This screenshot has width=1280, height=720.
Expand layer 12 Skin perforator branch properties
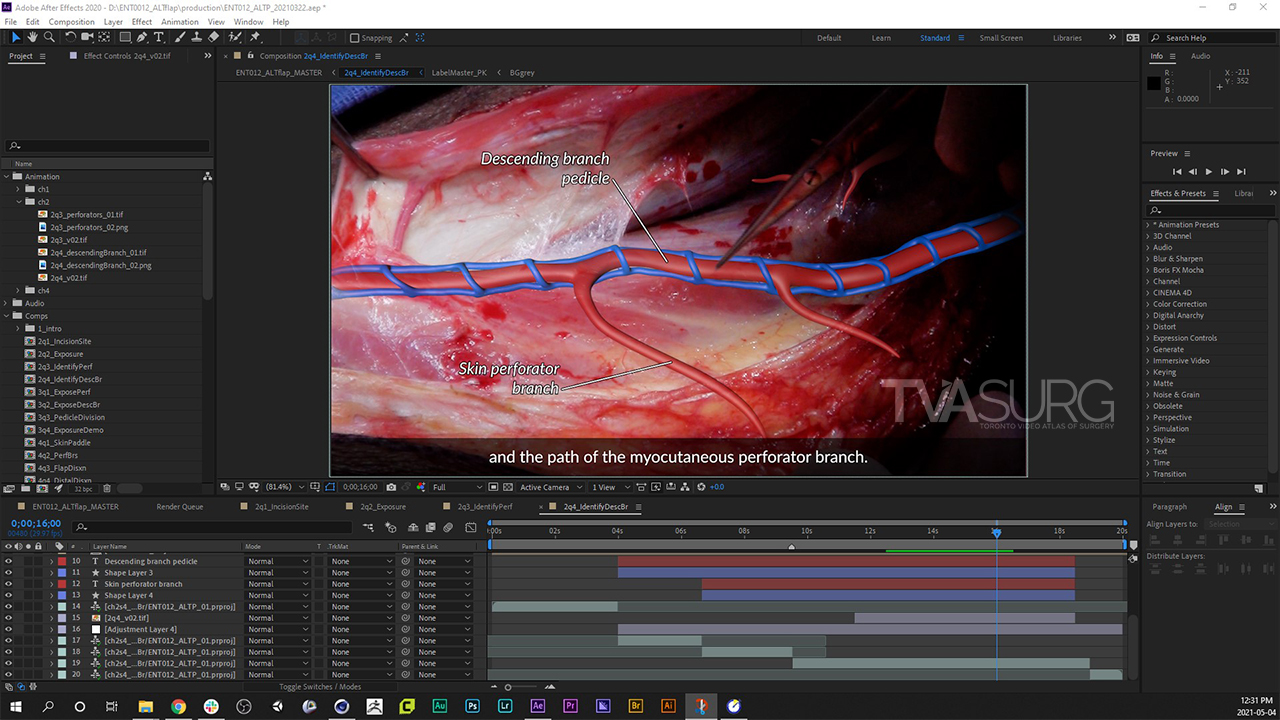pos(51,584)
